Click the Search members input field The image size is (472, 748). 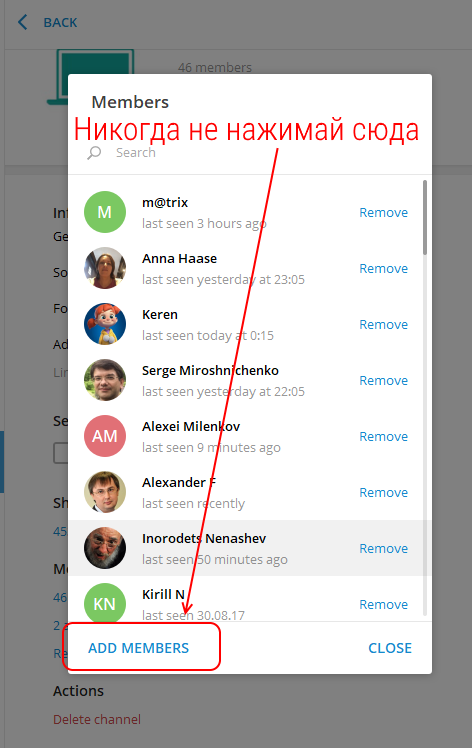(258, 153)
